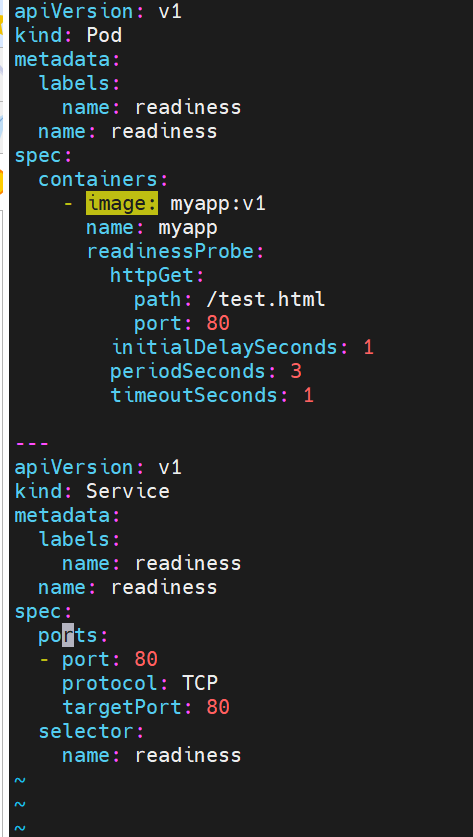
Task: Click the 'protocol:' key
Action: point(116,683)
